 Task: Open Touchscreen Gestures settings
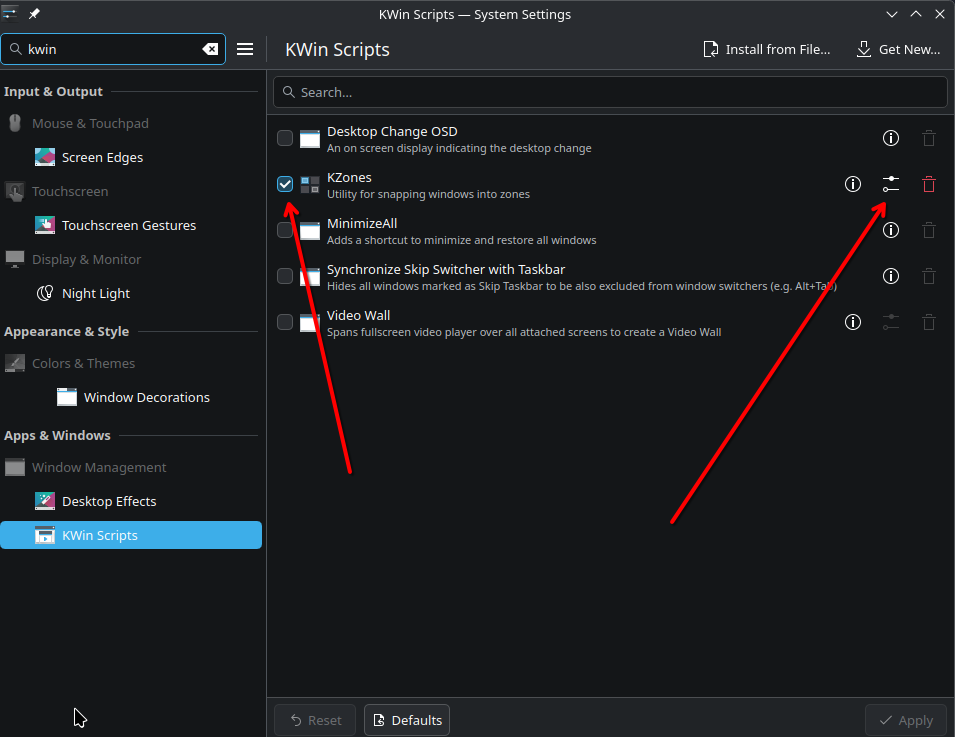pyautogui.click(x=131, y=225)
